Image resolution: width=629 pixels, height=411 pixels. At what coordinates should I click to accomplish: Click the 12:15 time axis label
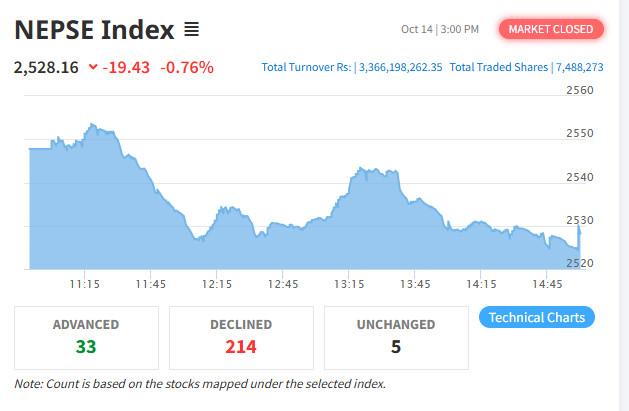(216, 284)
